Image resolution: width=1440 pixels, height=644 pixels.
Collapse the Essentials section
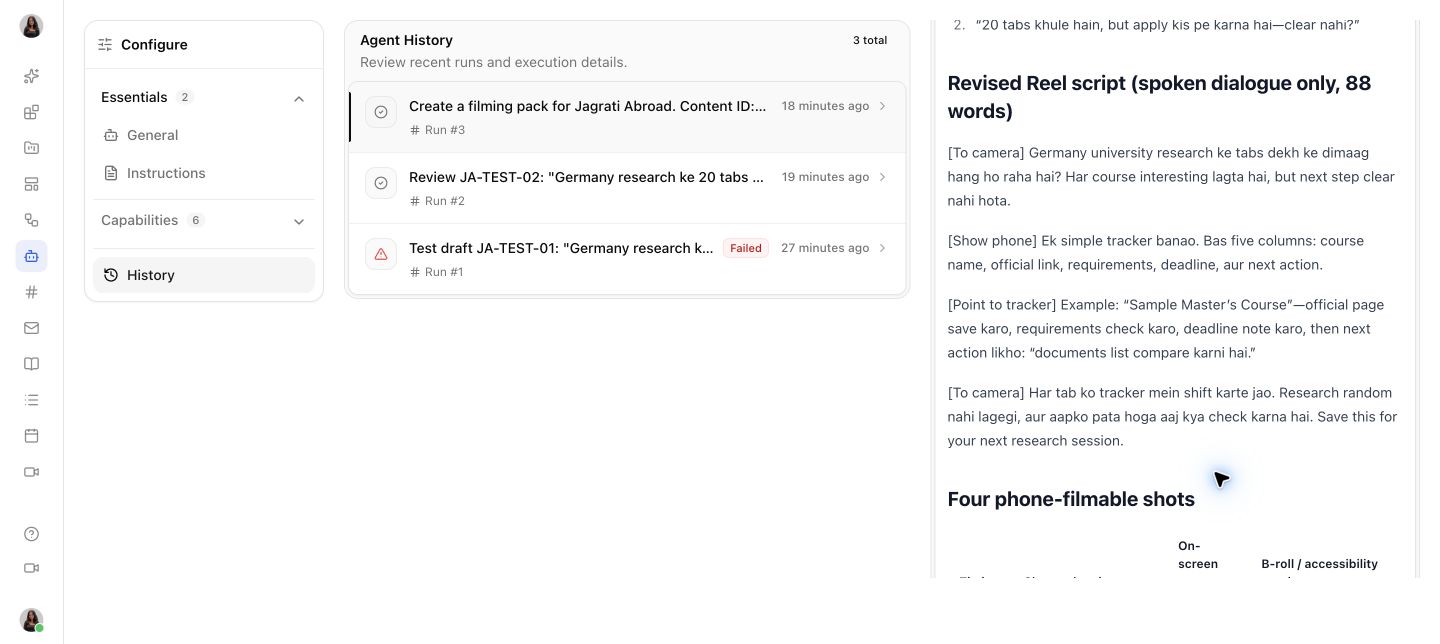point(299,98)
